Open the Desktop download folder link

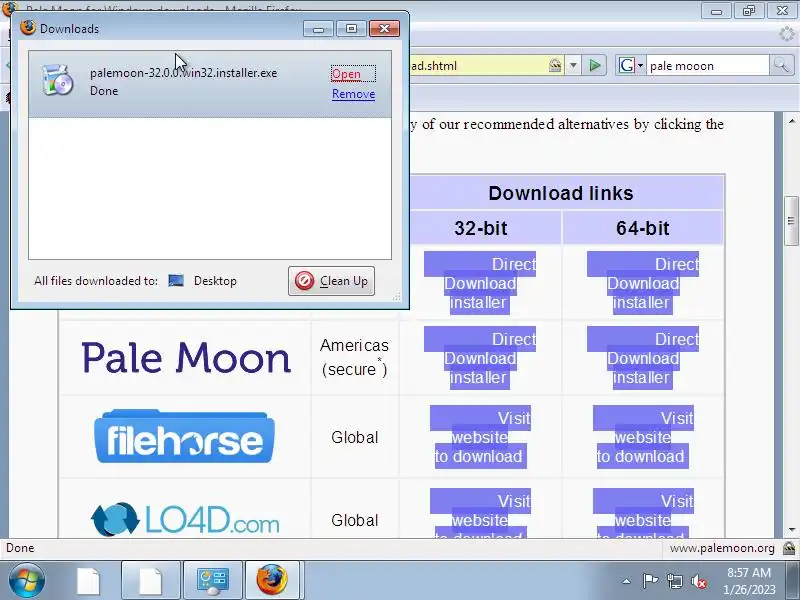click(215, 281)
